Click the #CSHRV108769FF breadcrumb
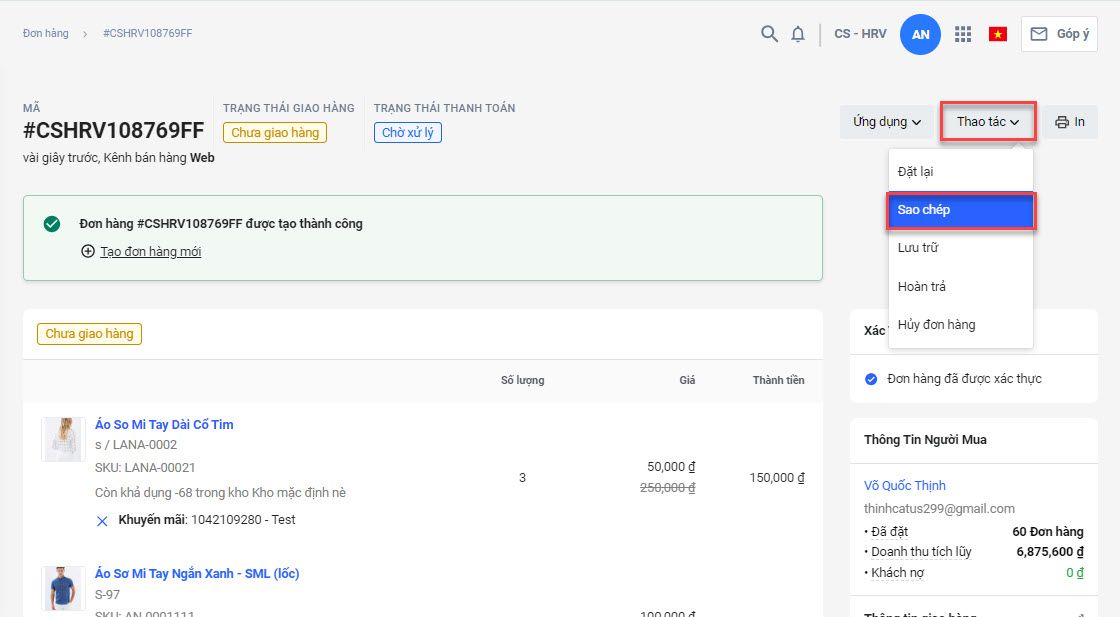Viewport: 1120px width, 617px height. click(x=148, y=33)
